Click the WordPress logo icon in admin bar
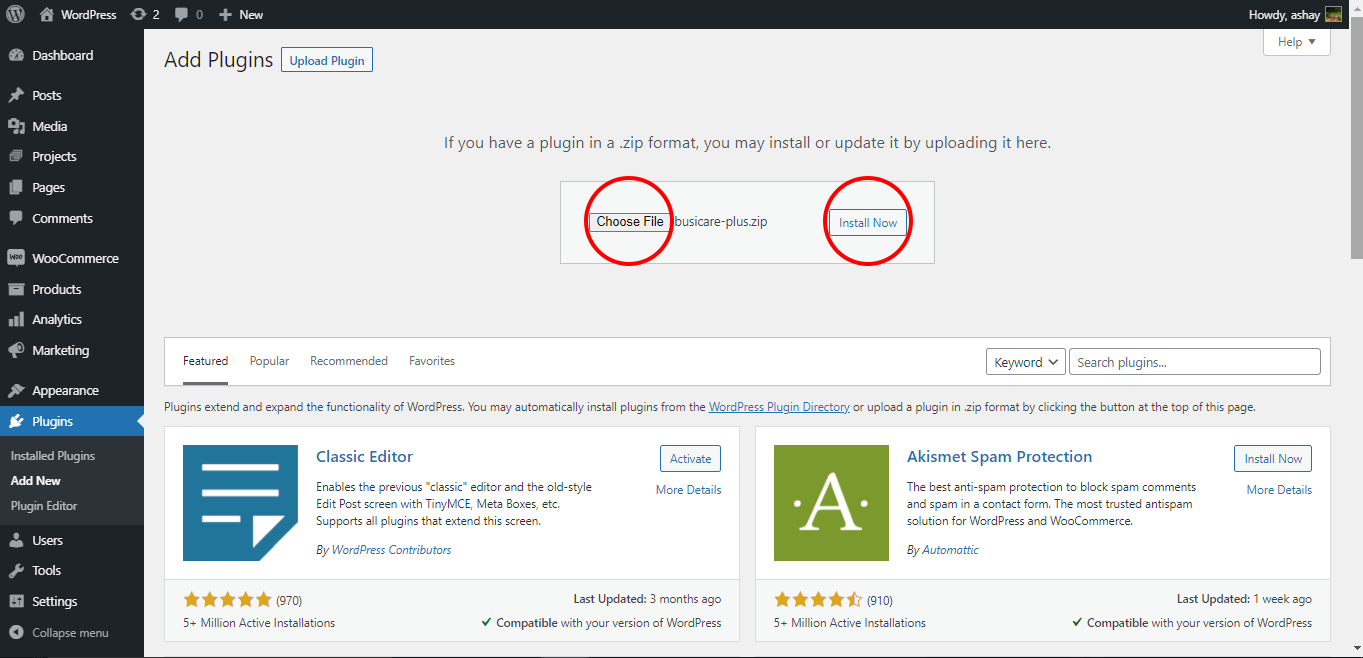 tap(16, 15)
